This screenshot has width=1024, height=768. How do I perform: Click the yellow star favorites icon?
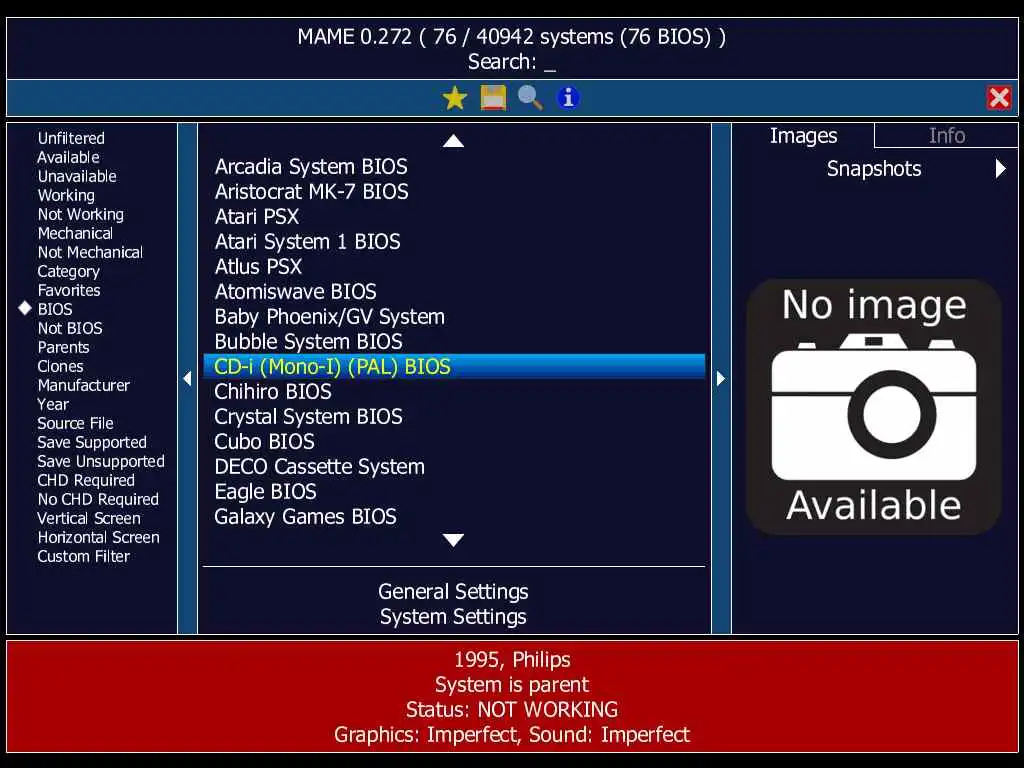(x=455, y=98)
